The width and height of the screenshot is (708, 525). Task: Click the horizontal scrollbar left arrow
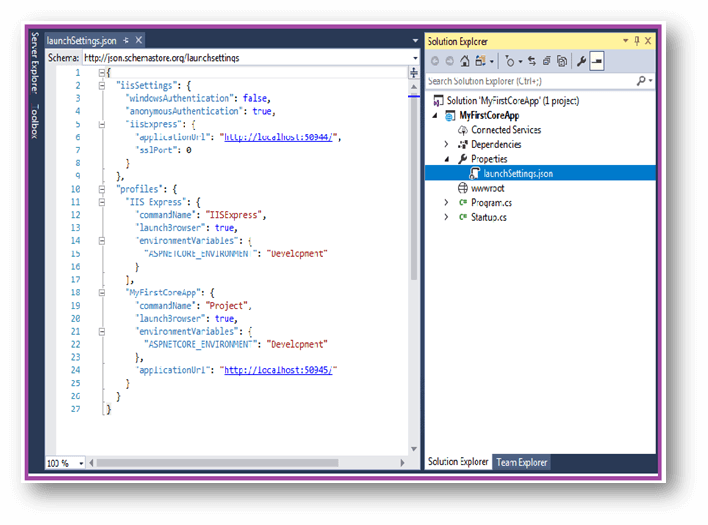(91, 463)
